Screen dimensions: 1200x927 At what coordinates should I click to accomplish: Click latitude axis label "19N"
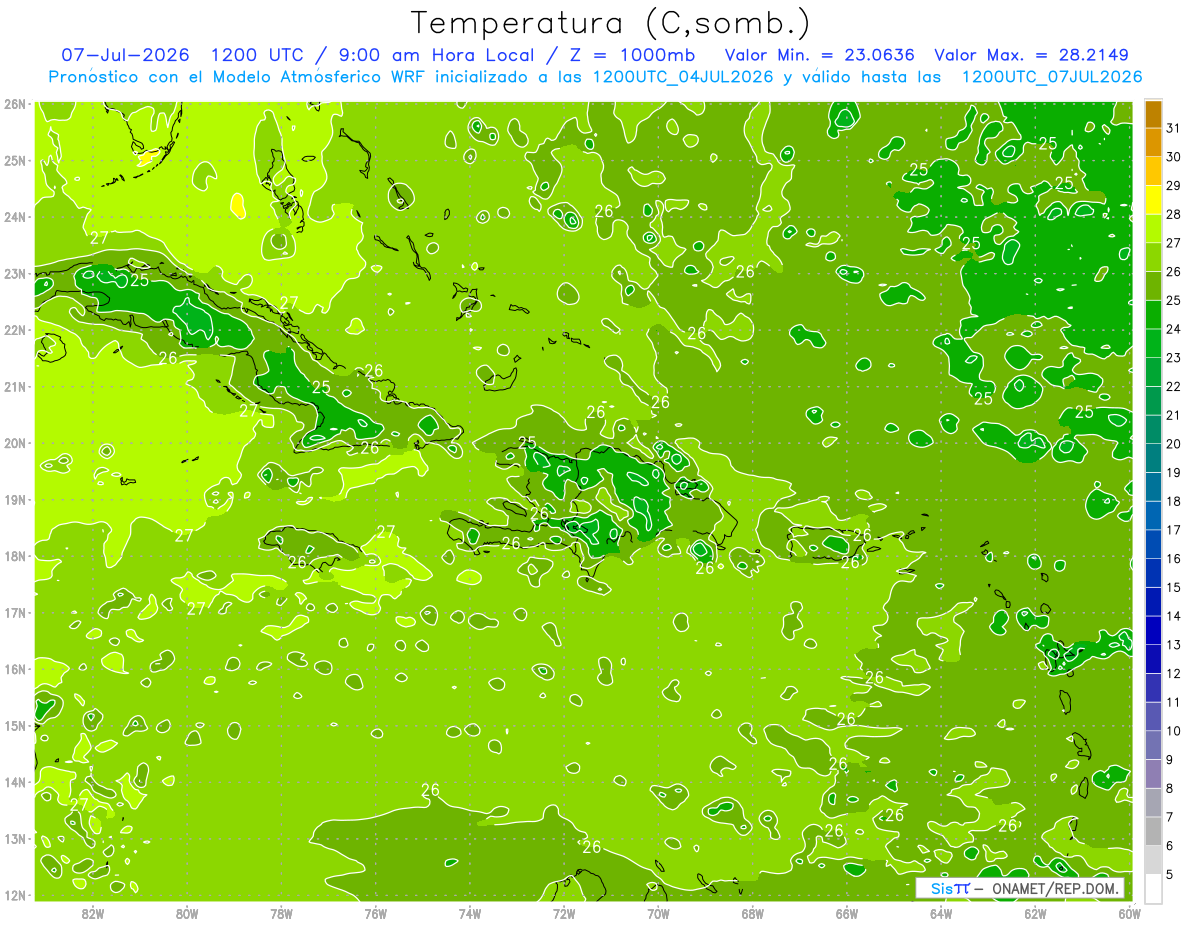click(x=14, y=499)
